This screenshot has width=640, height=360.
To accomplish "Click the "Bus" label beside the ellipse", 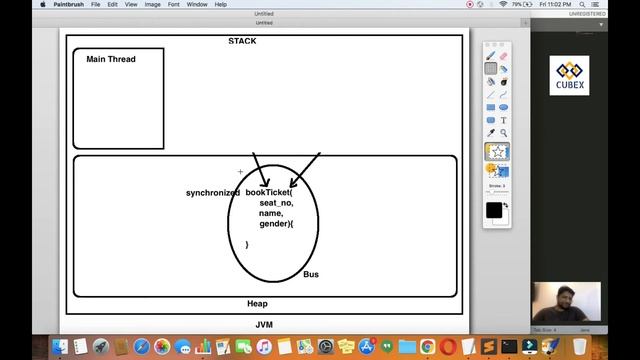I will coord(311,274).
